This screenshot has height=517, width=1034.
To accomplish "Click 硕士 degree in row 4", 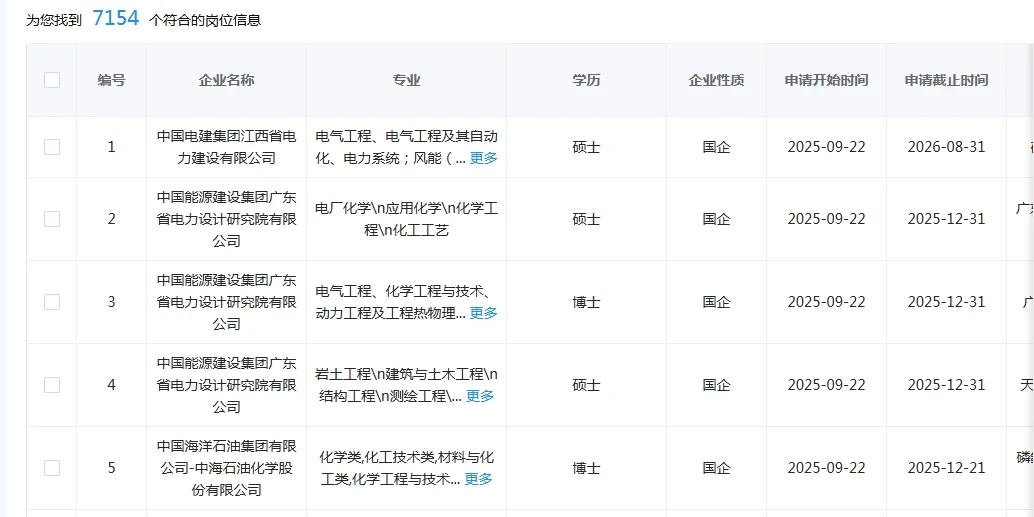I will tap(586, 385).
